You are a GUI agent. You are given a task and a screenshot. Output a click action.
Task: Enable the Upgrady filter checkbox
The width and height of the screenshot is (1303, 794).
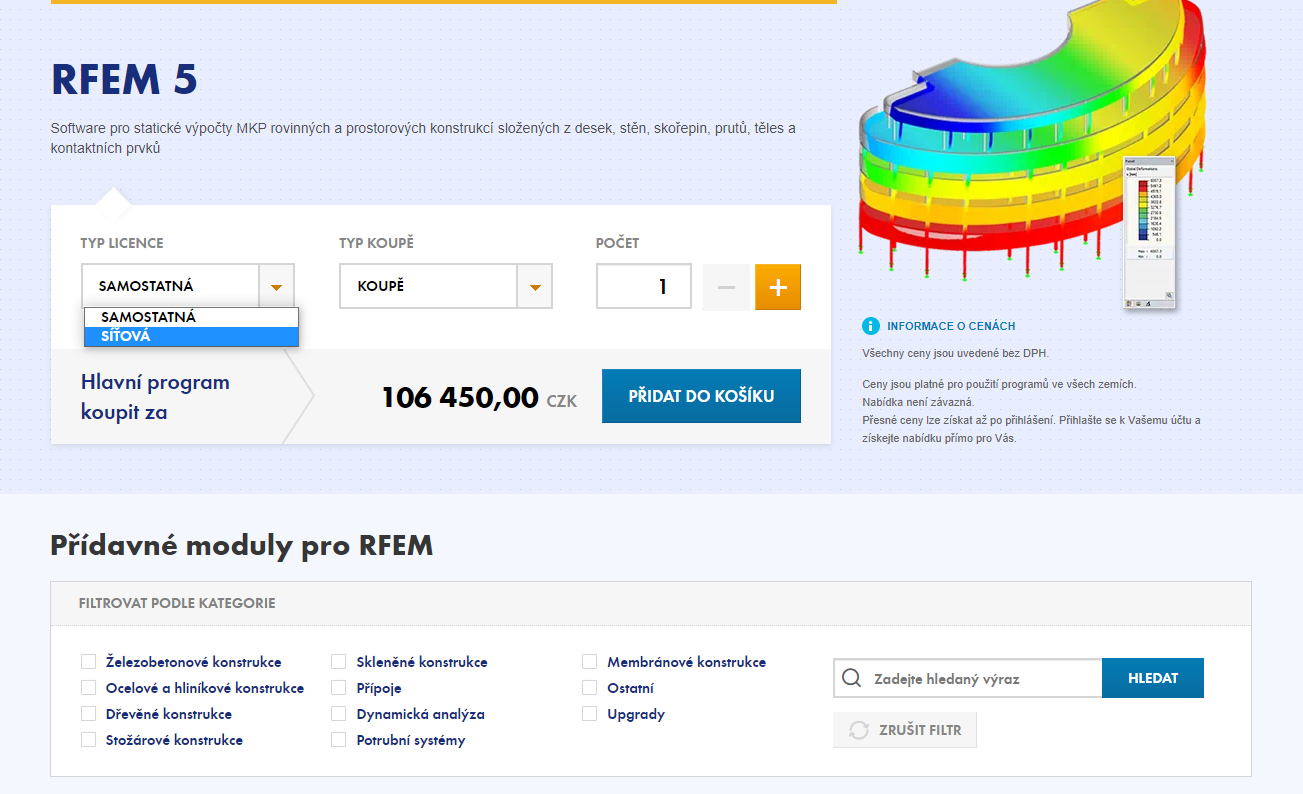(590, 714)
